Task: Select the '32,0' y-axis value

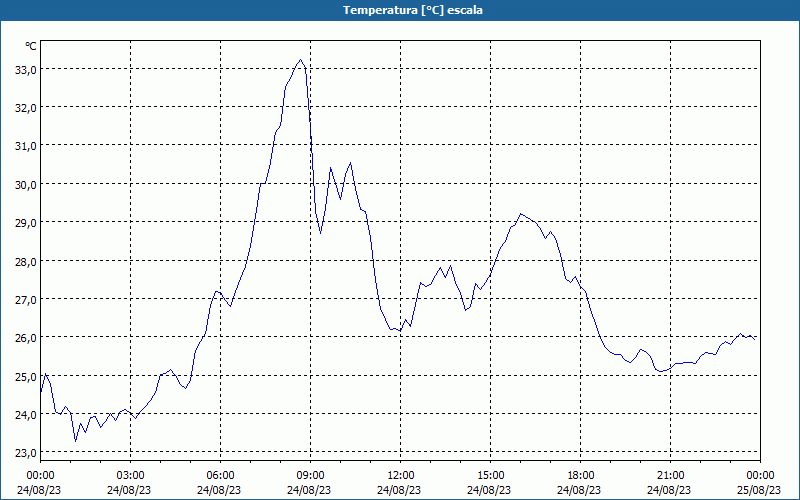Action: (x=24, y=108)
